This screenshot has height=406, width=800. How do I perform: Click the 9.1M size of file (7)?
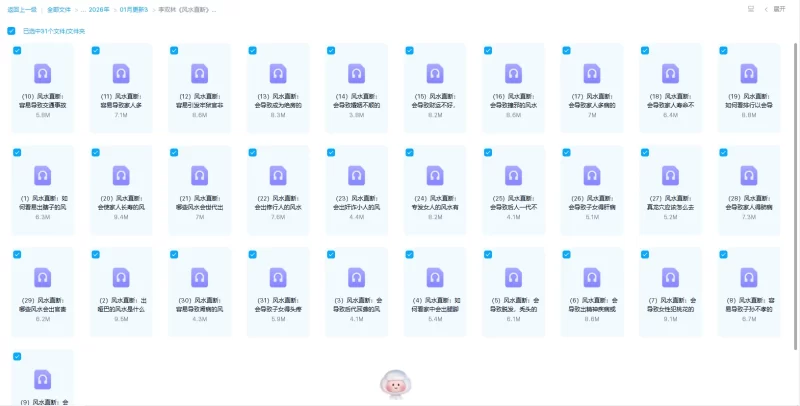(670, 319)
